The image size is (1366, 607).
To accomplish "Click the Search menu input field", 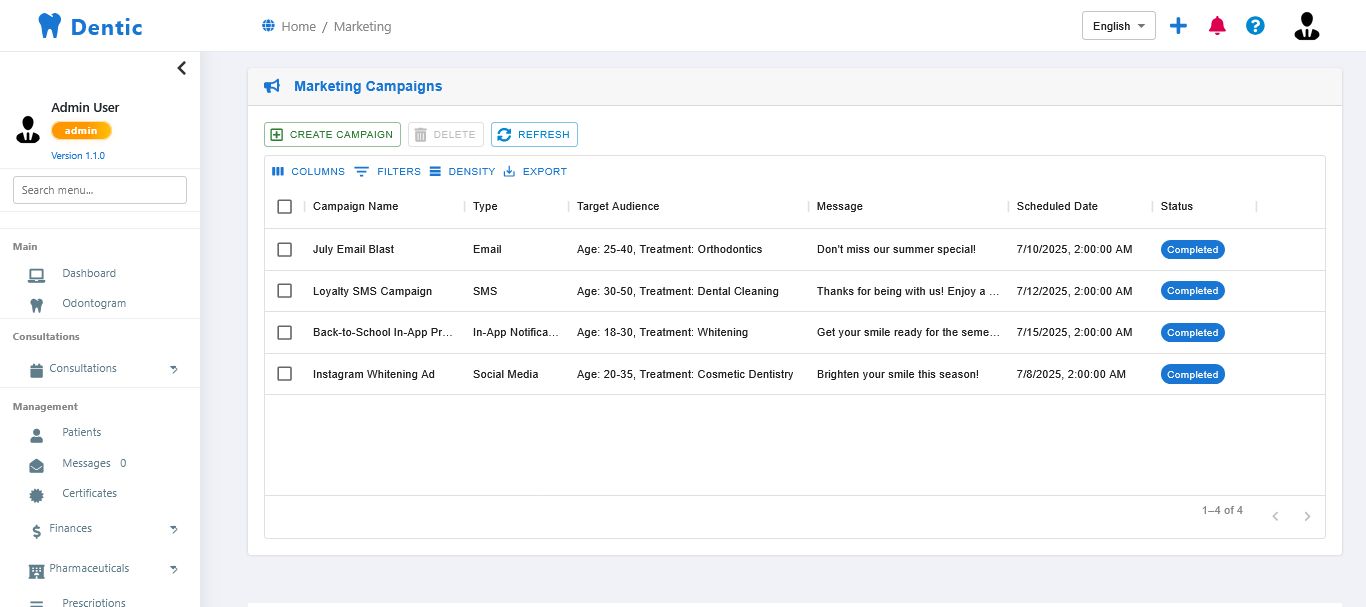I will (x=100, y=190).
